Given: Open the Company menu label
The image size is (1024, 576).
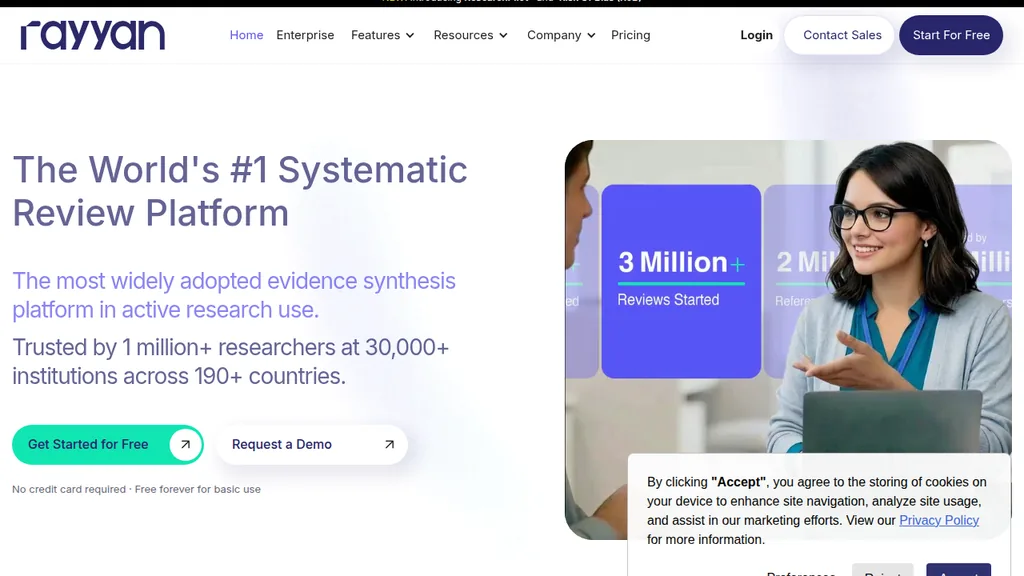Looking at the screenshot, I should 554,35.
